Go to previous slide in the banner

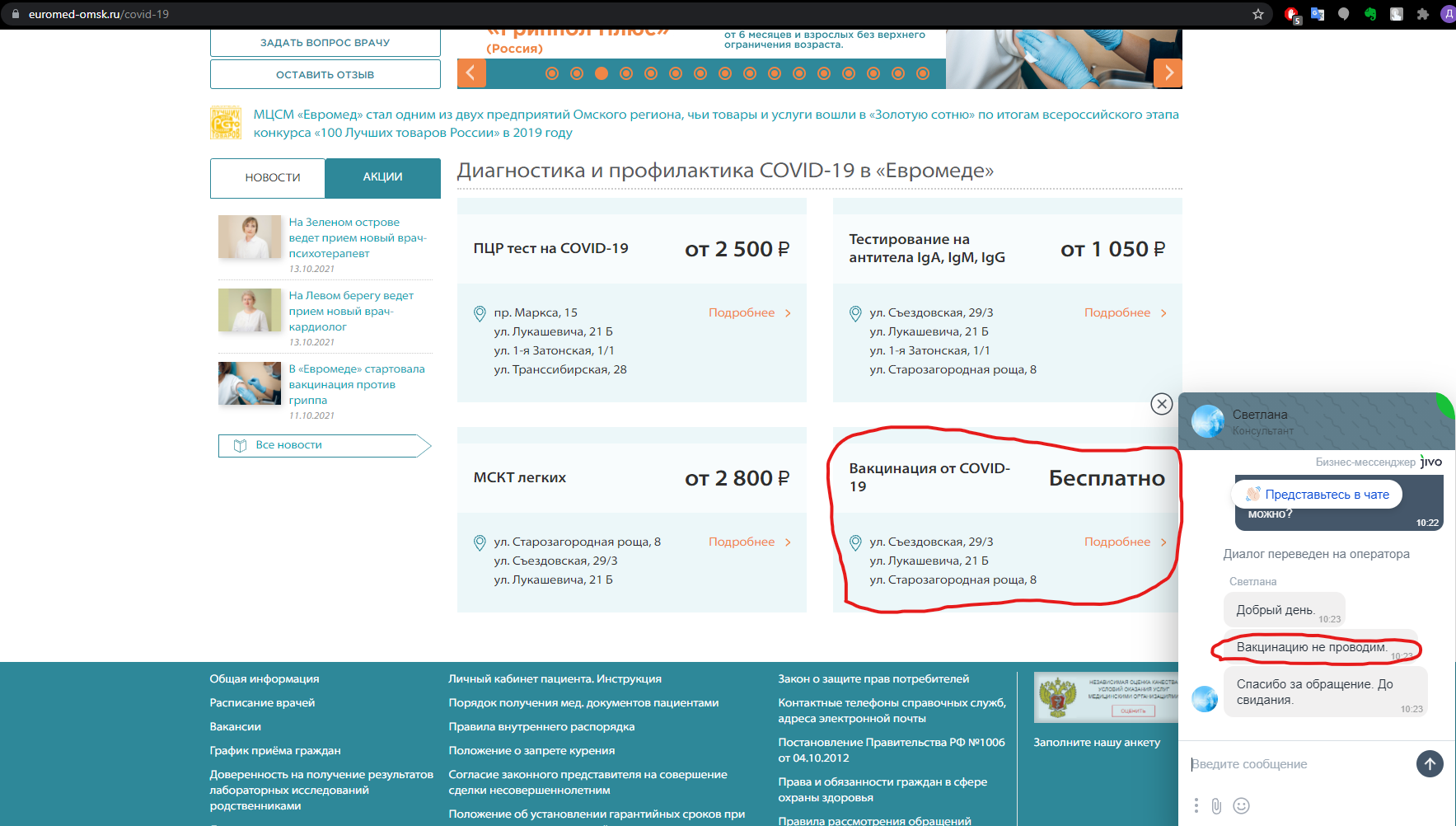click(471, 73)
